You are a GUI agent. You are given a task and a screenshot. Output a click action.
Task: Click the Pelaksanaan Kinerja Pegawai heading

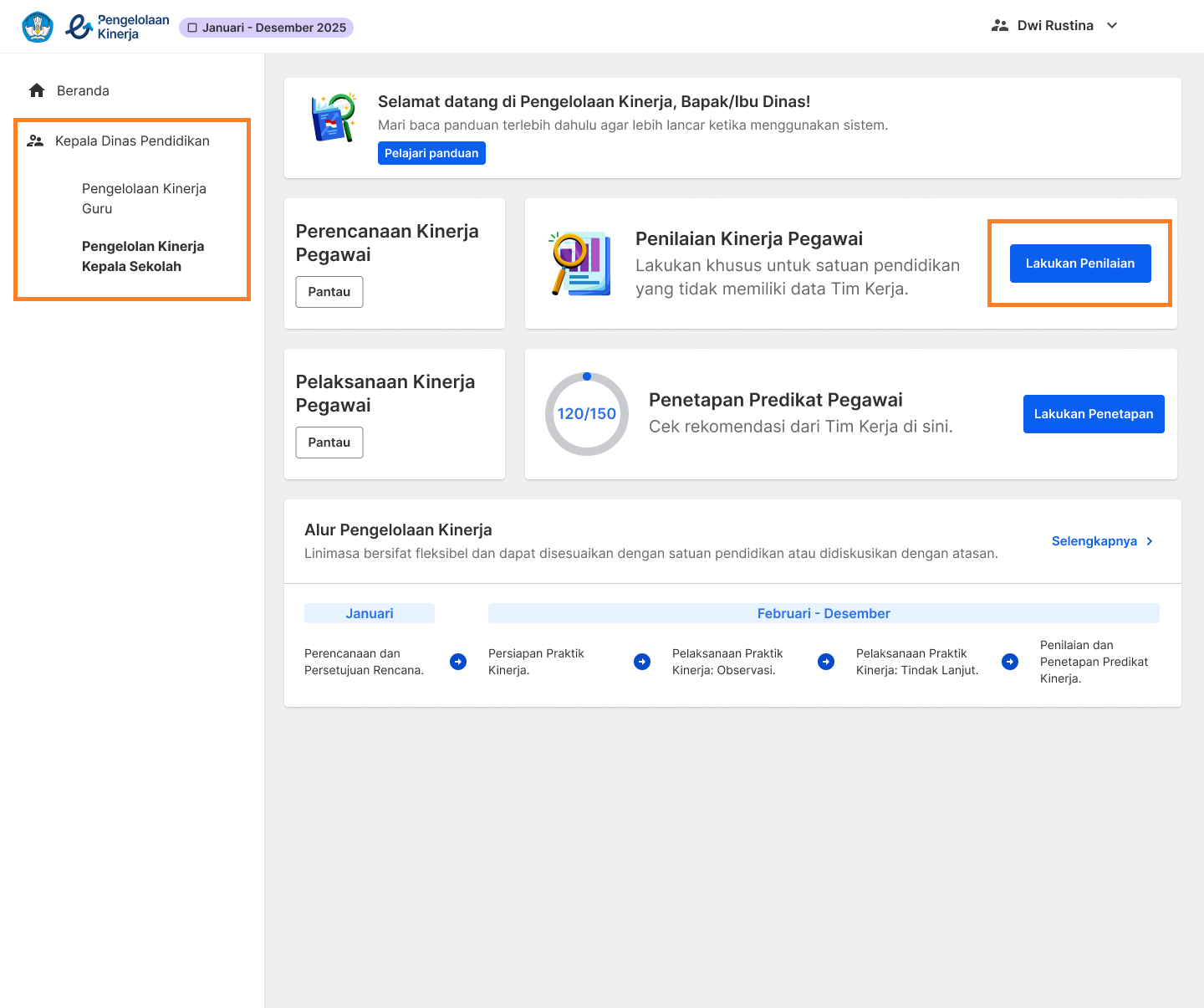tap(385, 393)
